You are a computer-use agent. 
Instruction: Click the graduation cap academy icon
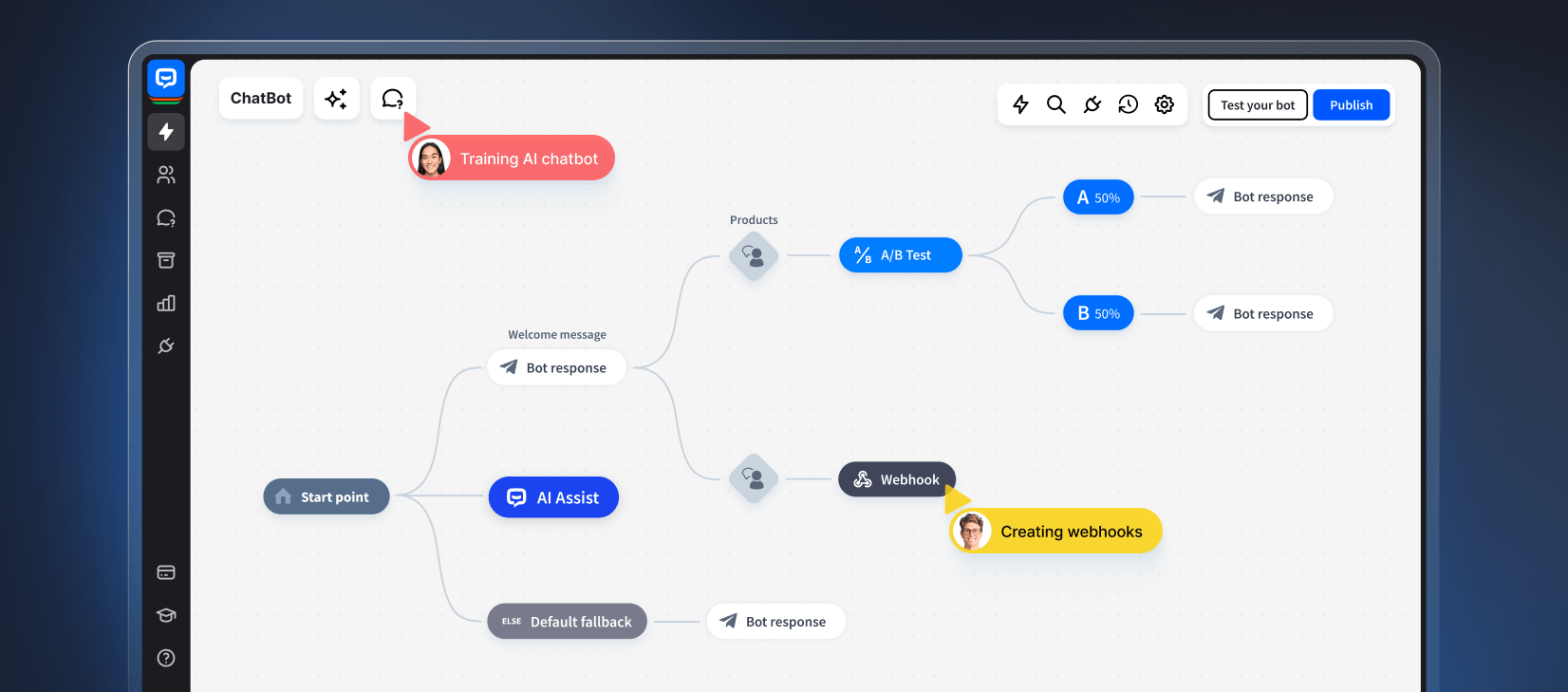point(166,615)
